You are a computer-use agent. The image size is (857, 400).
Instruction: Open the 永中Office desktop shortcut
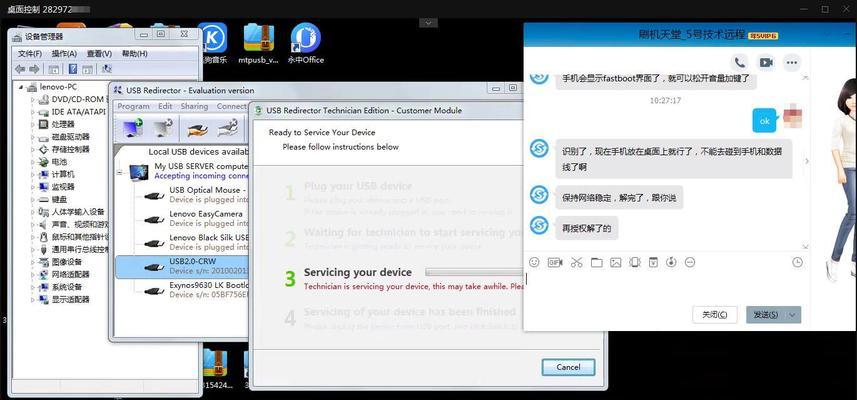click(x=306, y=44)
